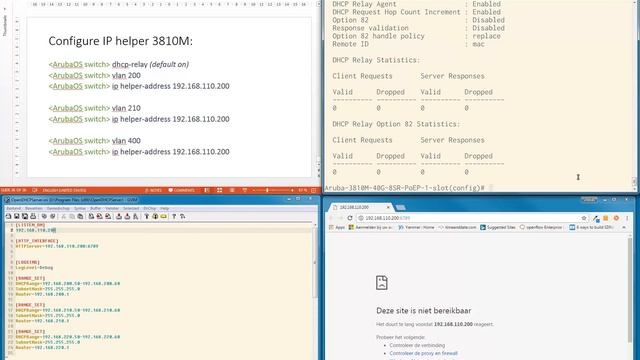The image size is (640, 360).
Task: Switch to Reading view in PowerPoint
Action: coord(232,191)
